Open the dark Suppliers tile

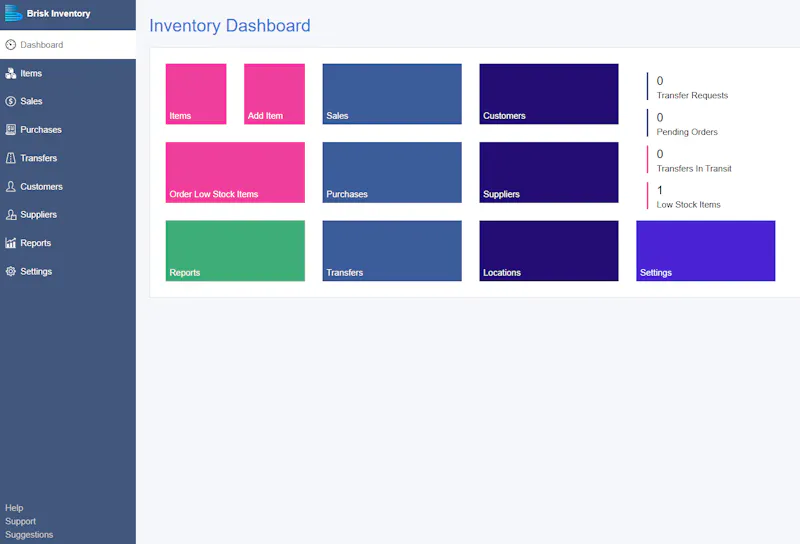coord(549,172)
